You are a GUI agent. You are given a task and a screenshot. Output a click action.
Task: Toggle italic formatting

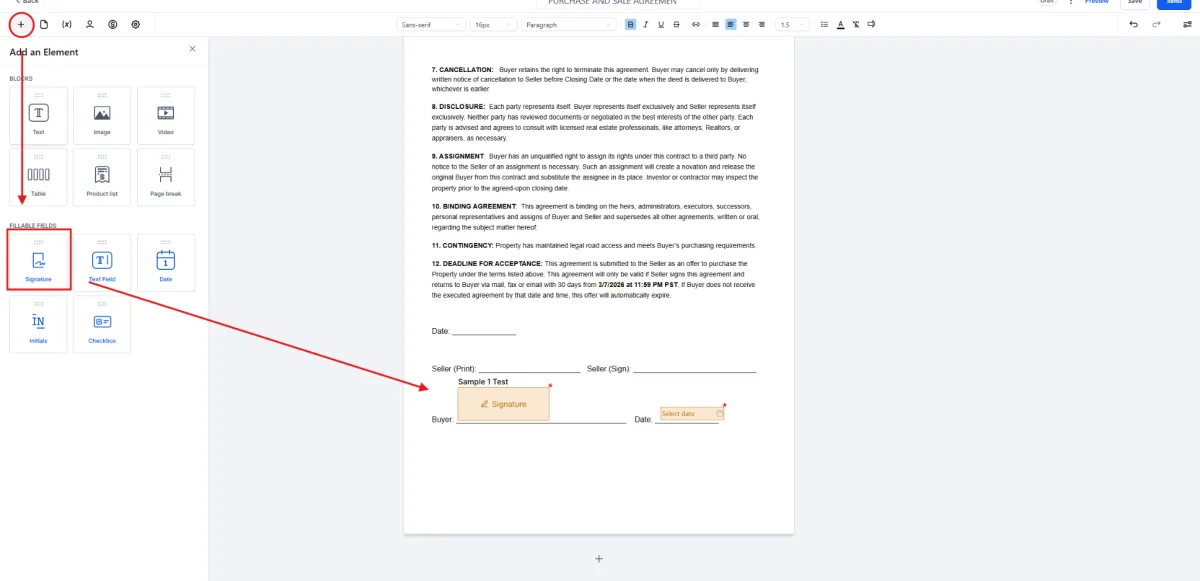646,24
